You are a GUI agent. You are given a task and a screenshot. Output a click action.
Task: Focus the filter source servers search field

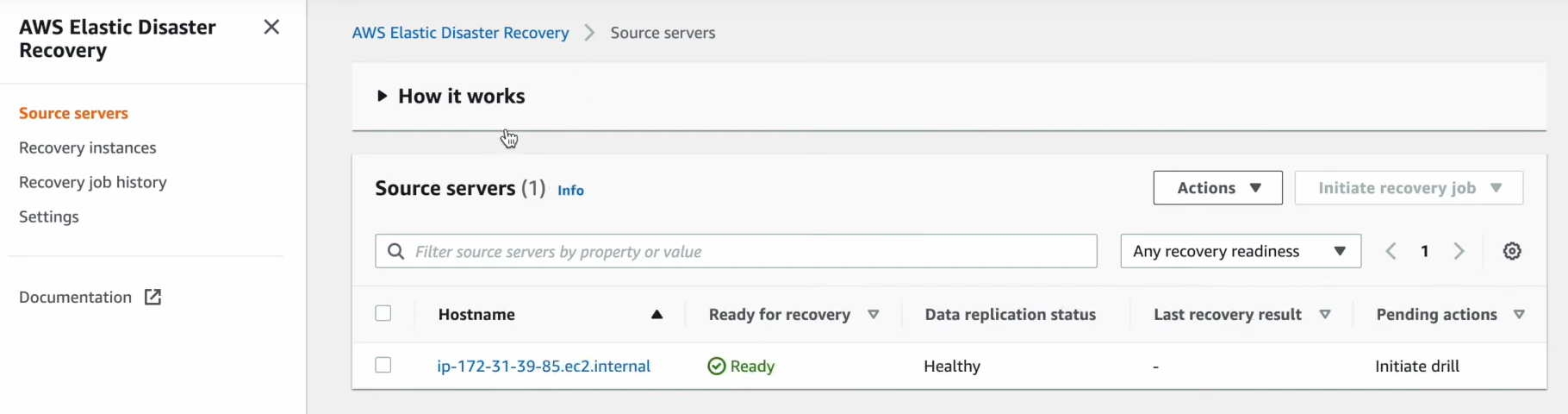[x=736, y=251]
